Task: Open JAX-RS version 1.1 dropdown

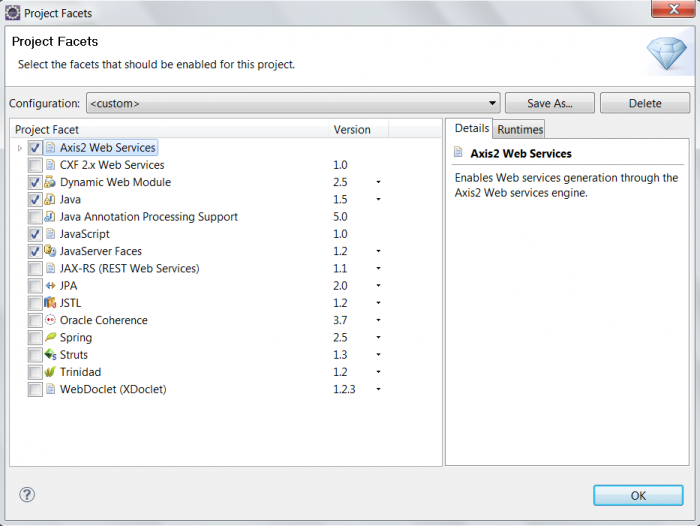Action: [378, 268]
